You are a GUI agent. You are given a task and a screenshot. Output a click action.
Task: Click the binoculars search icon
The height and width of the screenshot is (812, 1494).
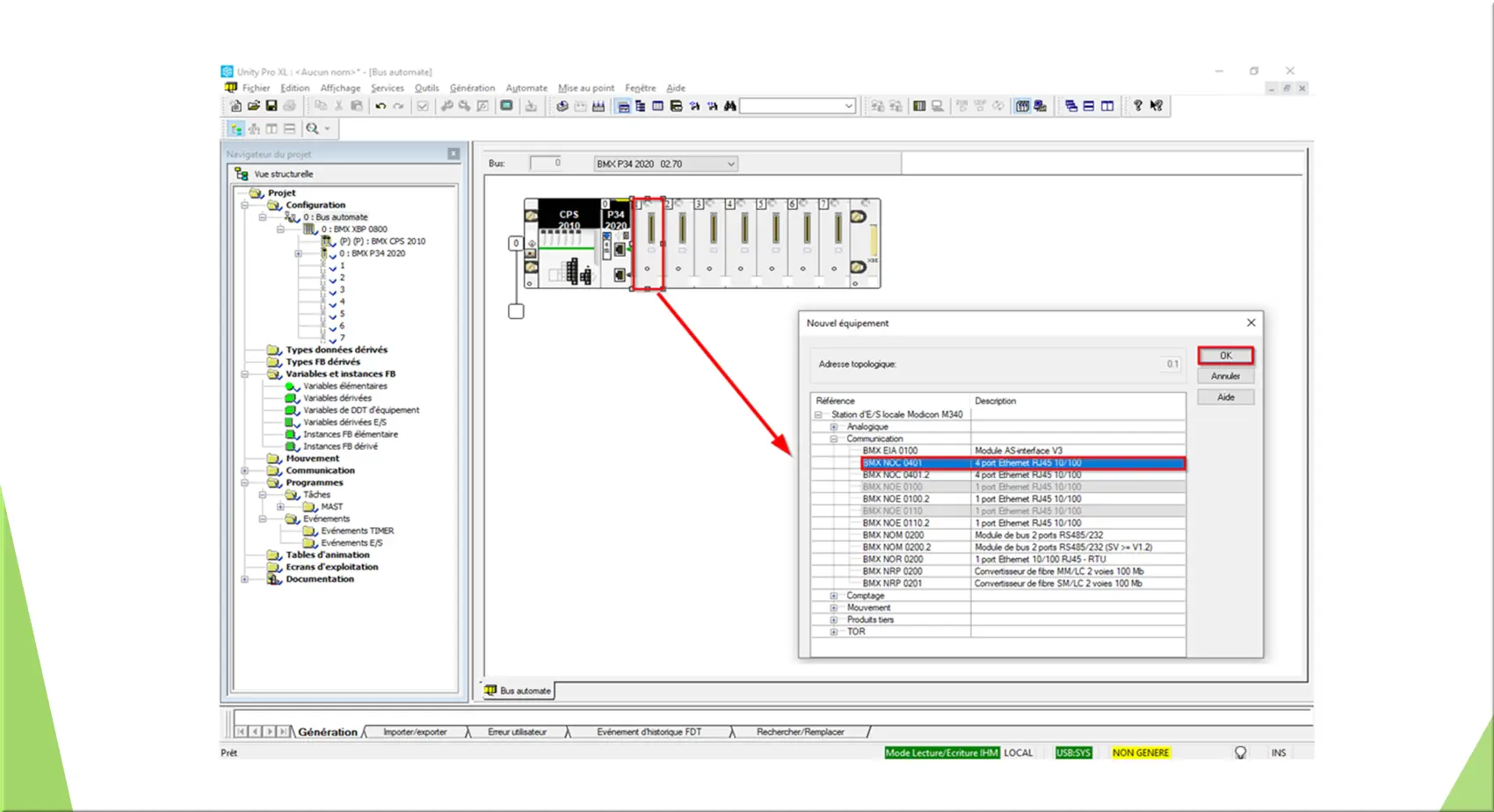tap(729, 106)
